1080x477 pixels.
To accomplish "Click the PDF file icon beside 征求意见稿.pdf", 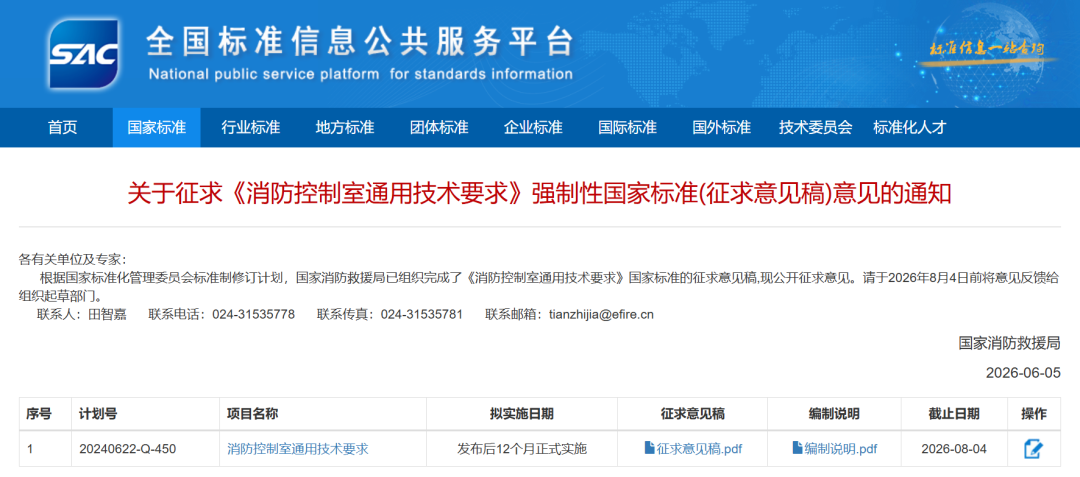I will [x=649, y=448].
